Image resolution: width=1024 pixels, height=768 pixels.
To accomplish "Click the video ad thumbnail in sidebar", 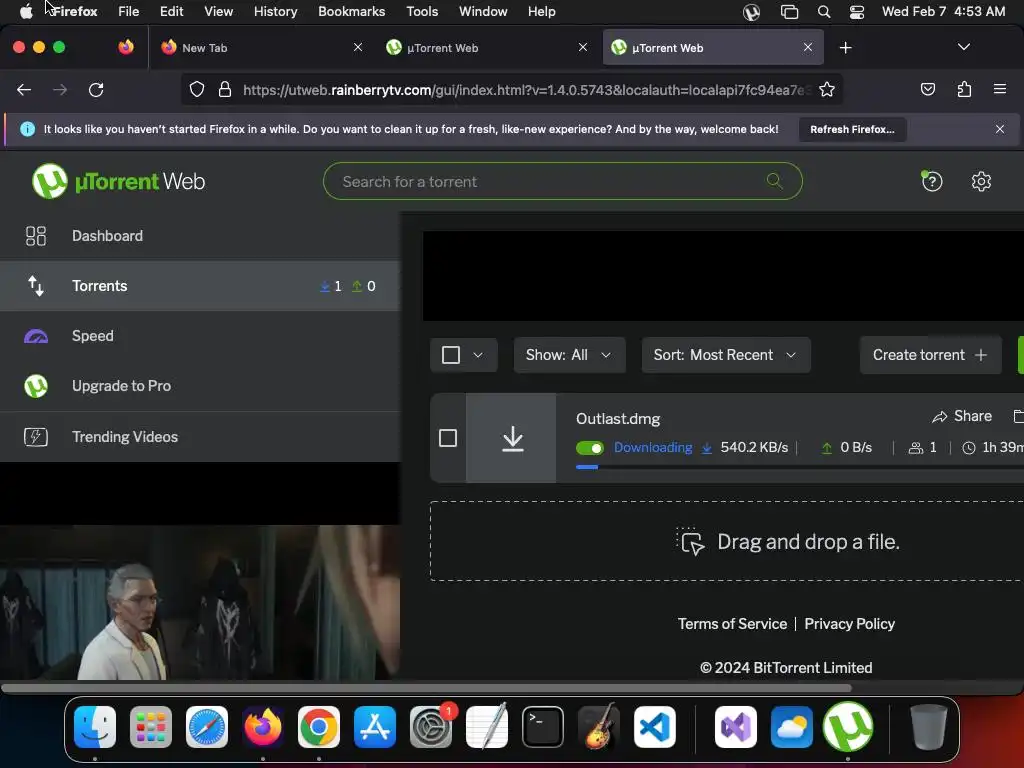I will [x=200, y=602].
